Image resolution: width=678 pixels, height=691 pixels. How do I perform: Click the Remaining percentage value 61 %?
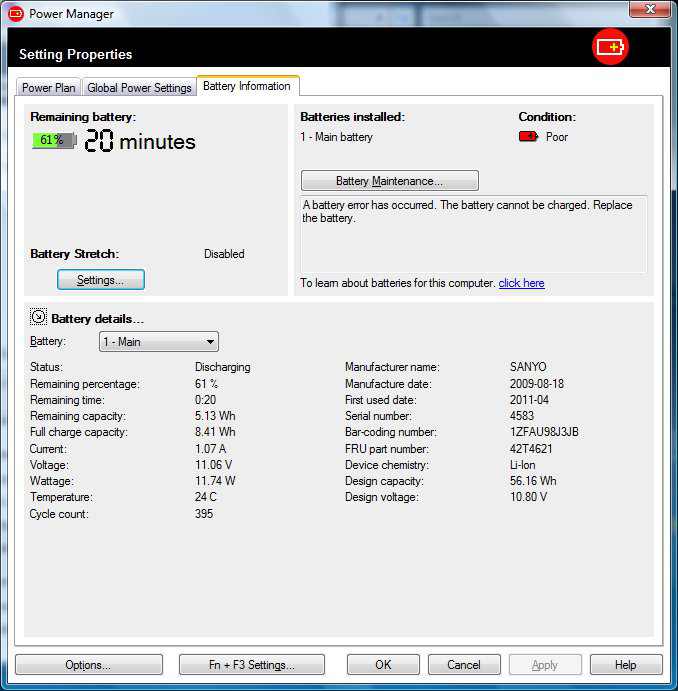[x=206, y=383]
